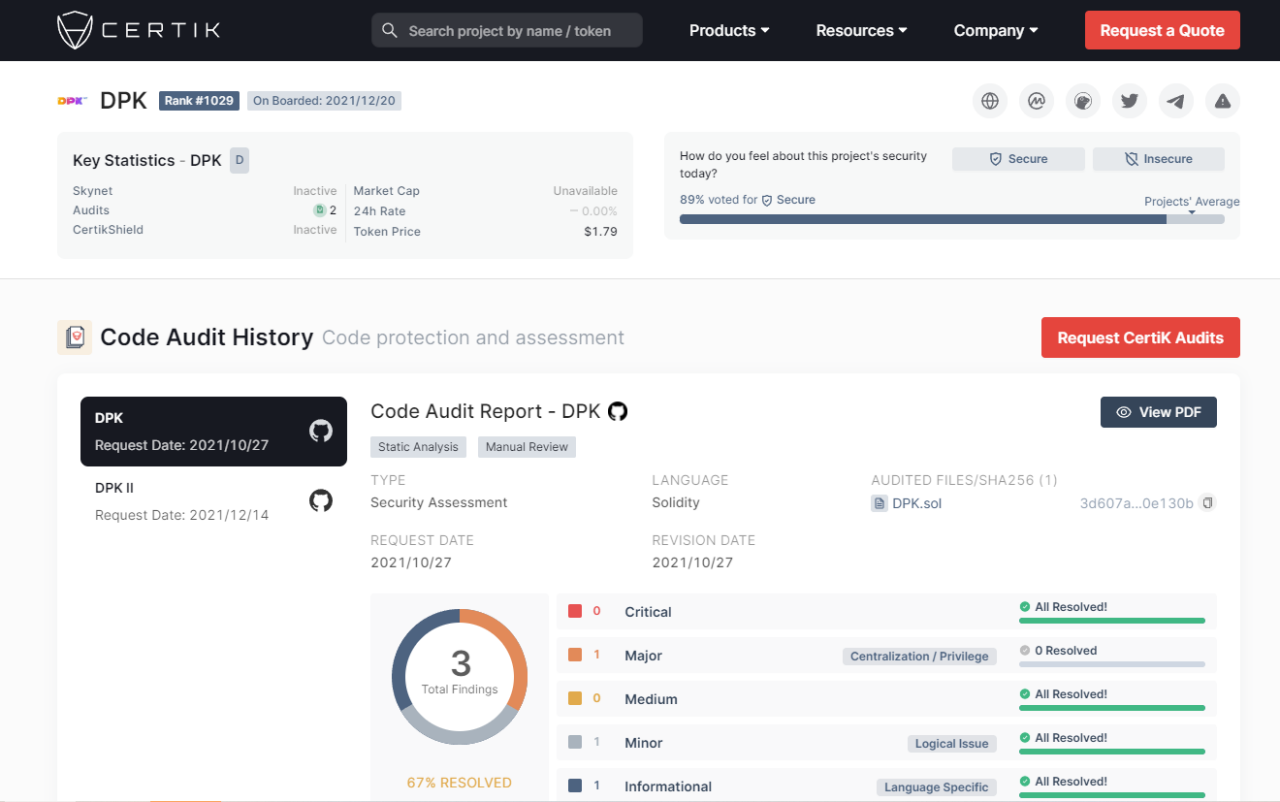Open the project's Twitter icon link
Screen dimensions: 1280x802
(1130, 101)
